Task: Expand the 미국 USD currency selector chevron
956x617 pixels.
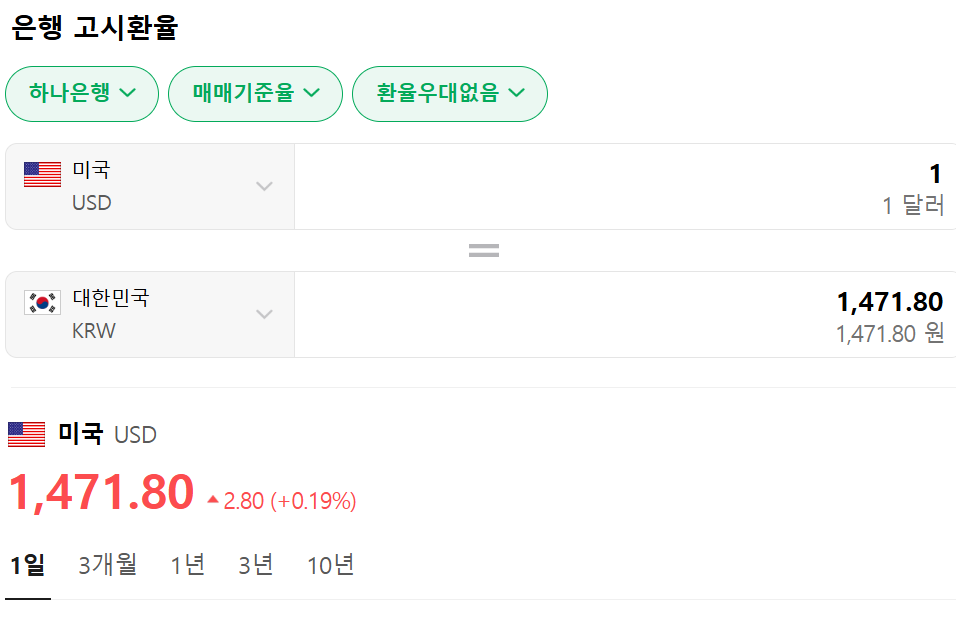Action: pyautogui.click(x=264, y=186)
